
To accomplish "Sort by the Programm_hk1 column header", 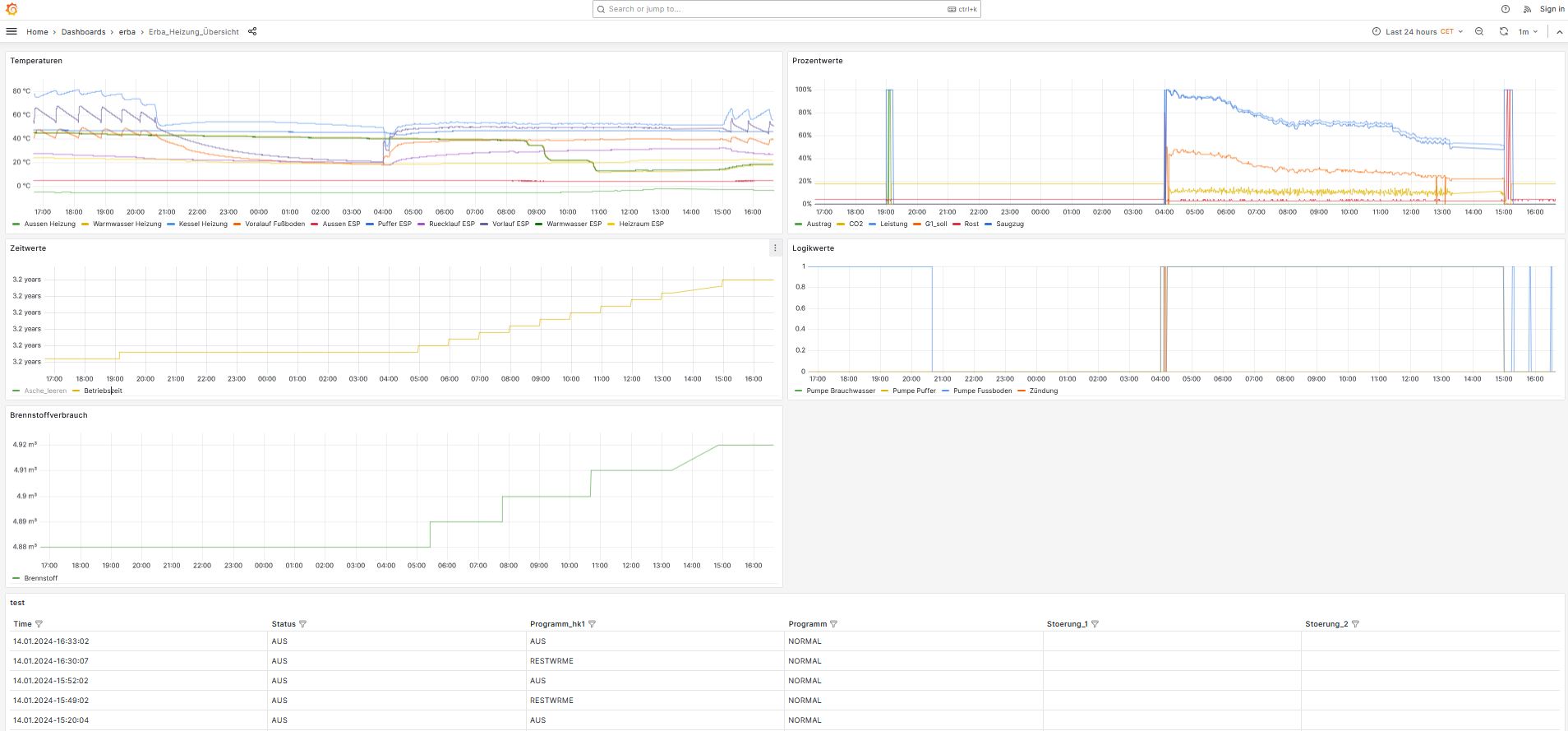I will 557,624.
